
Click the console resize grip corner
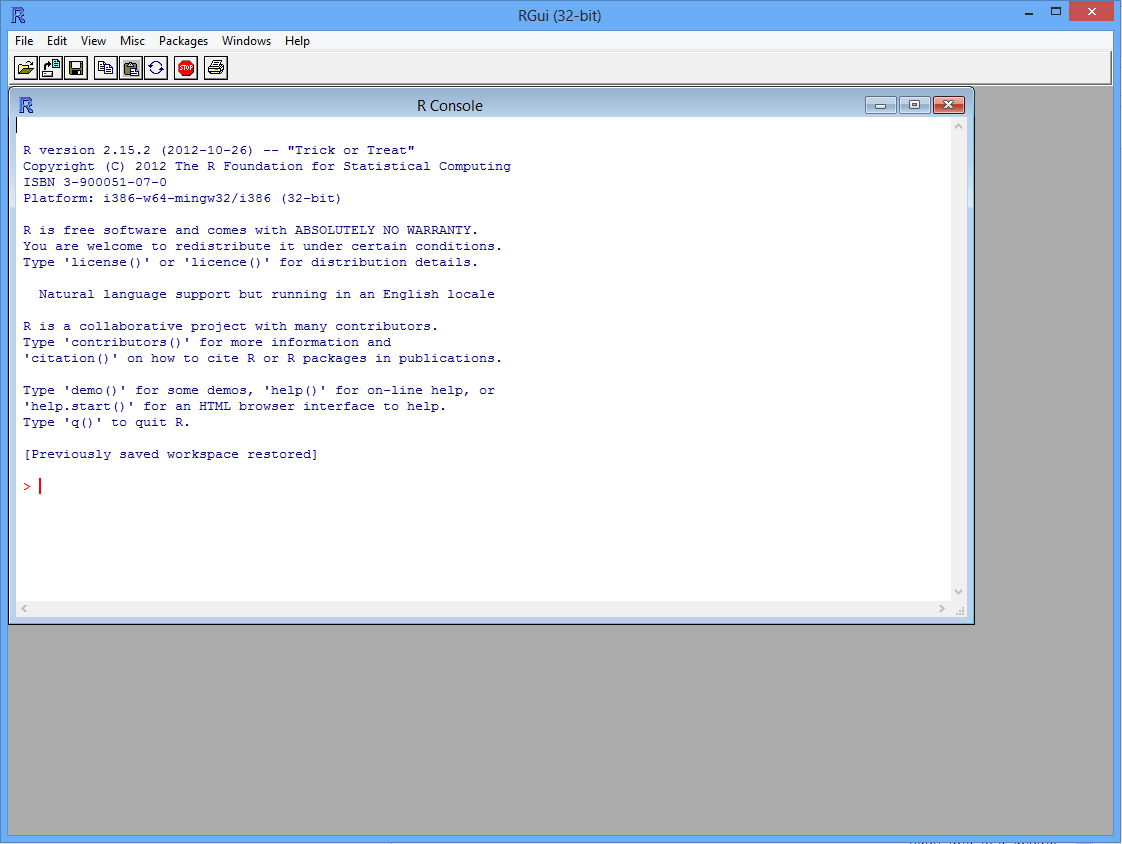point(960,610)
